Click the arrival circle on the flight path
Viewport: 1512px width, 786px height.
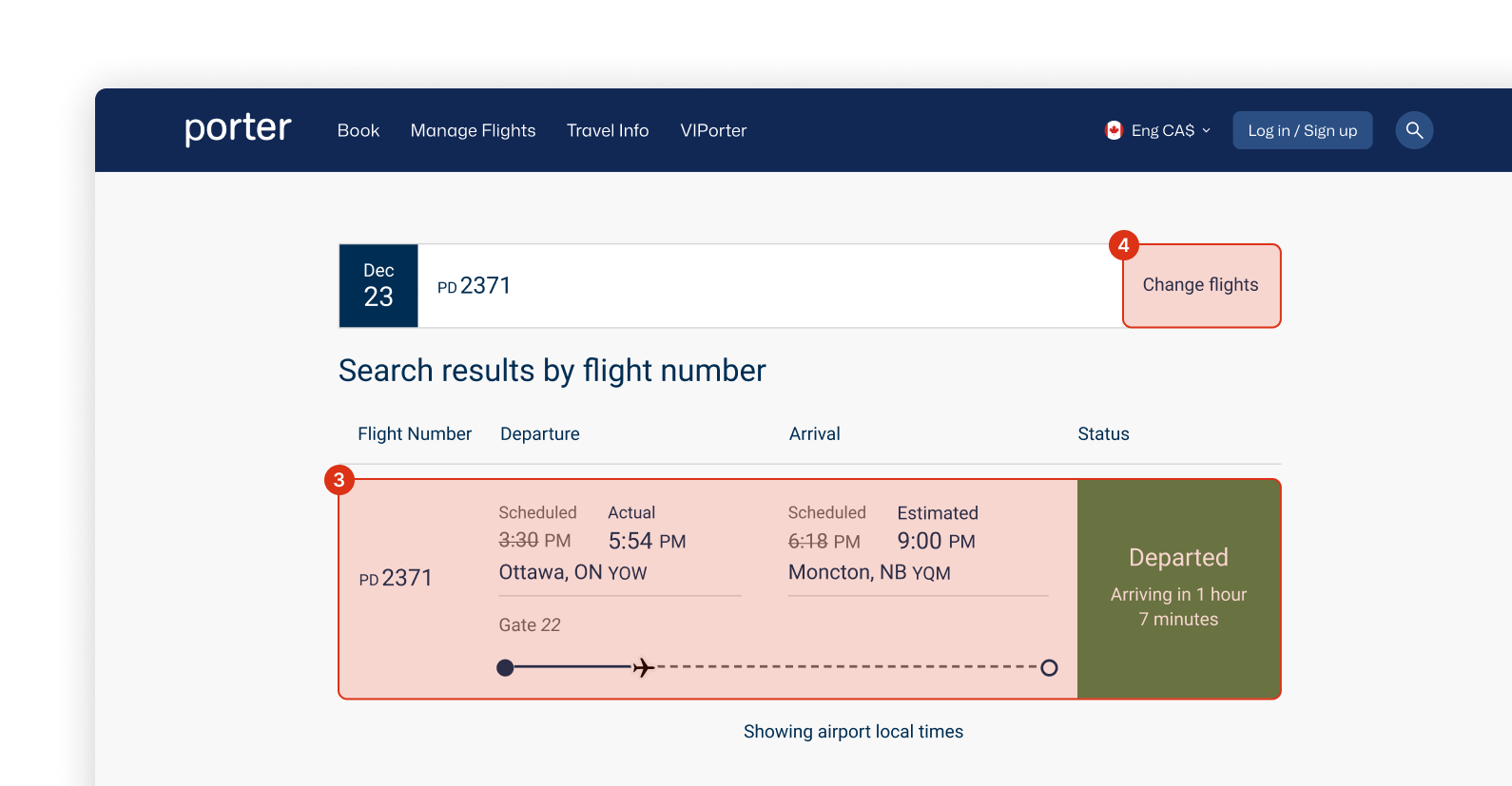[1049, 667]
